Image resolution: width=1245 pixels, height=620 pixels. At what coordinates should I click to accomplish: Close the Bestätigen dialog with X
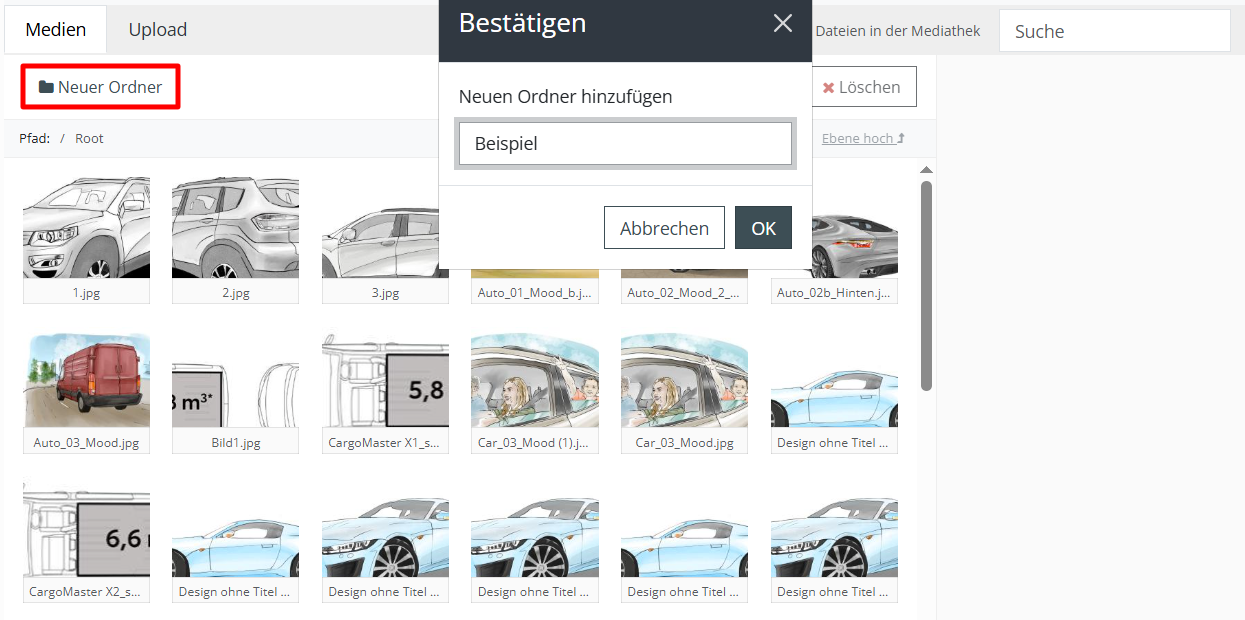click(x=782, y=24)
